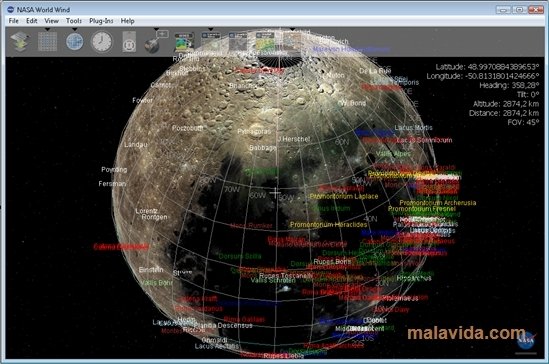The image size is (549, 364).
Task: Open the Tools menu
Action: coord(74,21)
